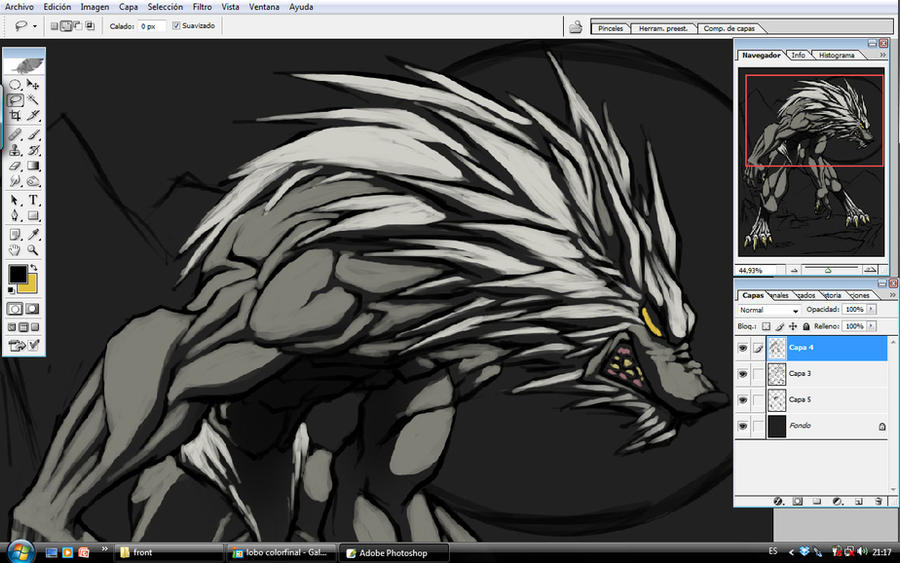
Task: Select the Crop tool
Action: pos(15,115)
